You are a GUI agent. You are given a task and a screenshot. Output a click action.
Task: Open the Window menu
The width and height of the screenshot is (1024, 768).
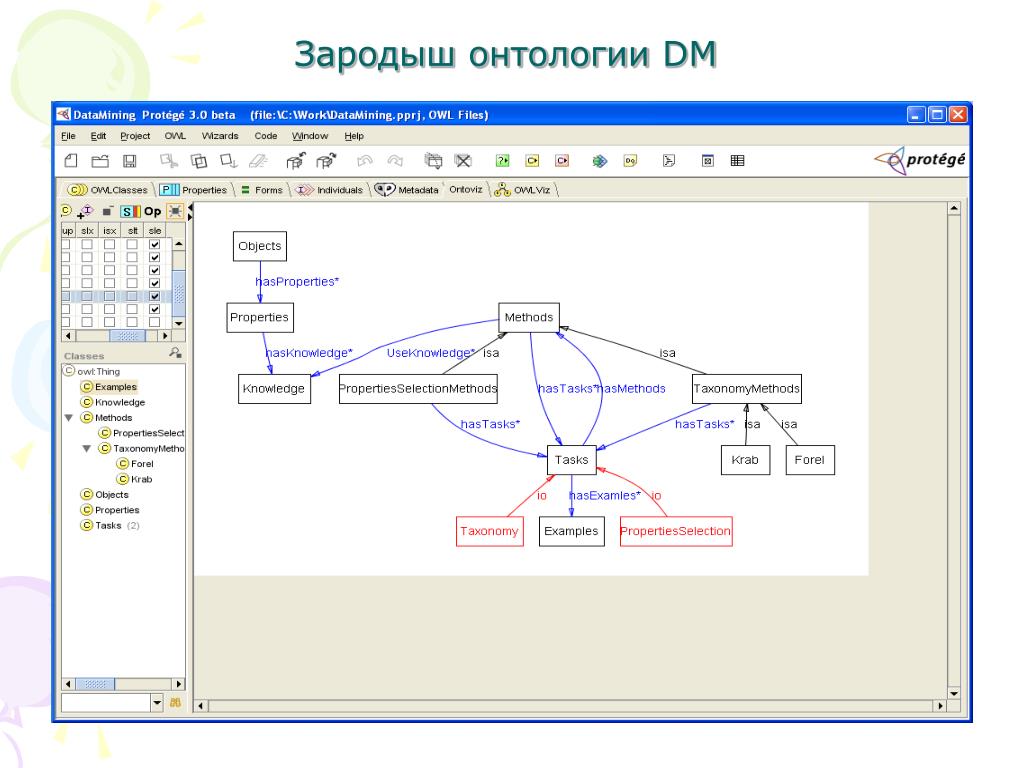coord(310,136)
